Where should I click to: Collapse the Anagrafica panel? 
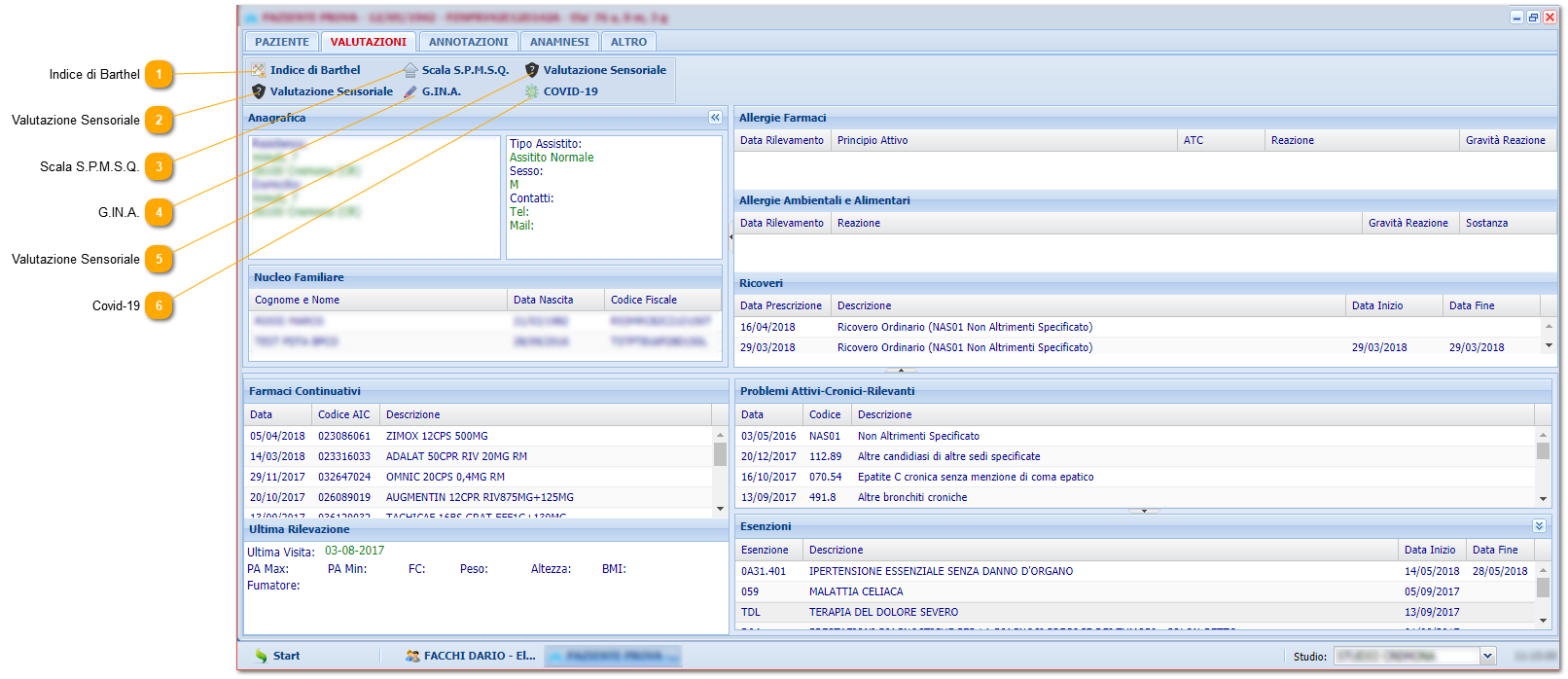[715, 118]
